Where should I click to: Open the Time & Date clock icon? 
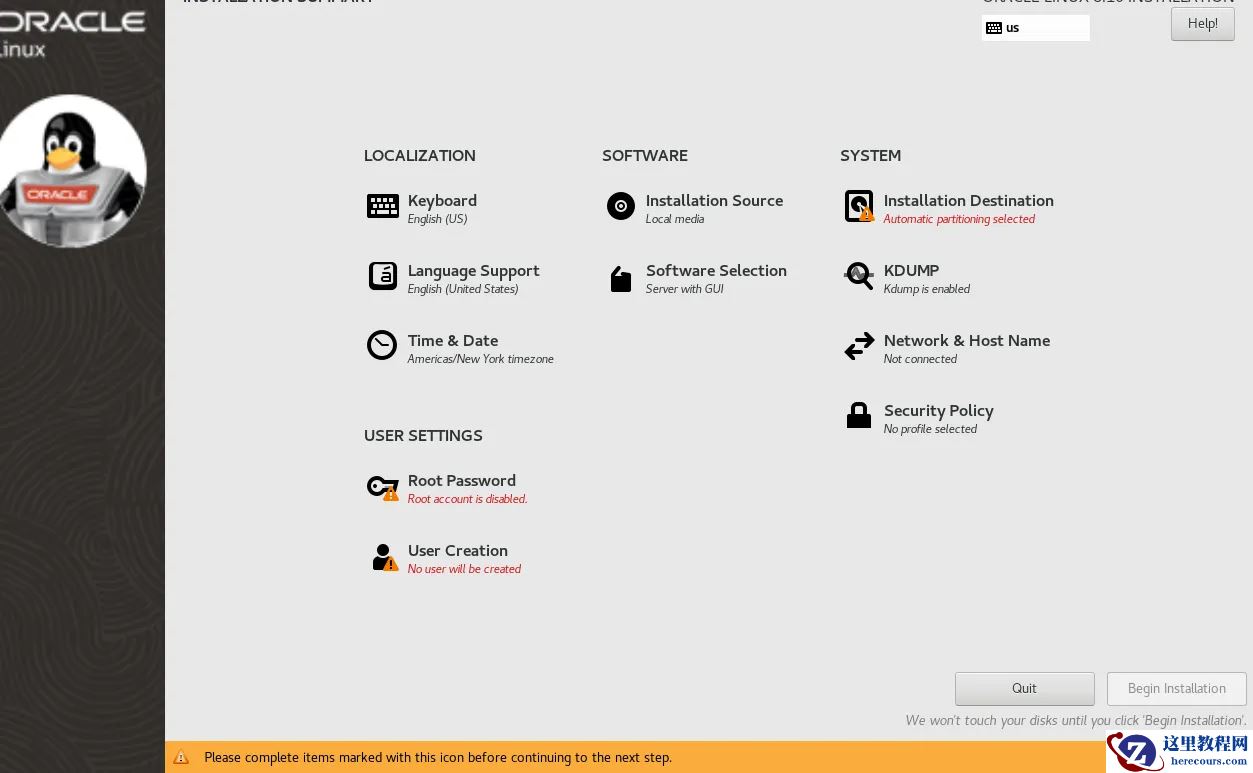[382, 345]
